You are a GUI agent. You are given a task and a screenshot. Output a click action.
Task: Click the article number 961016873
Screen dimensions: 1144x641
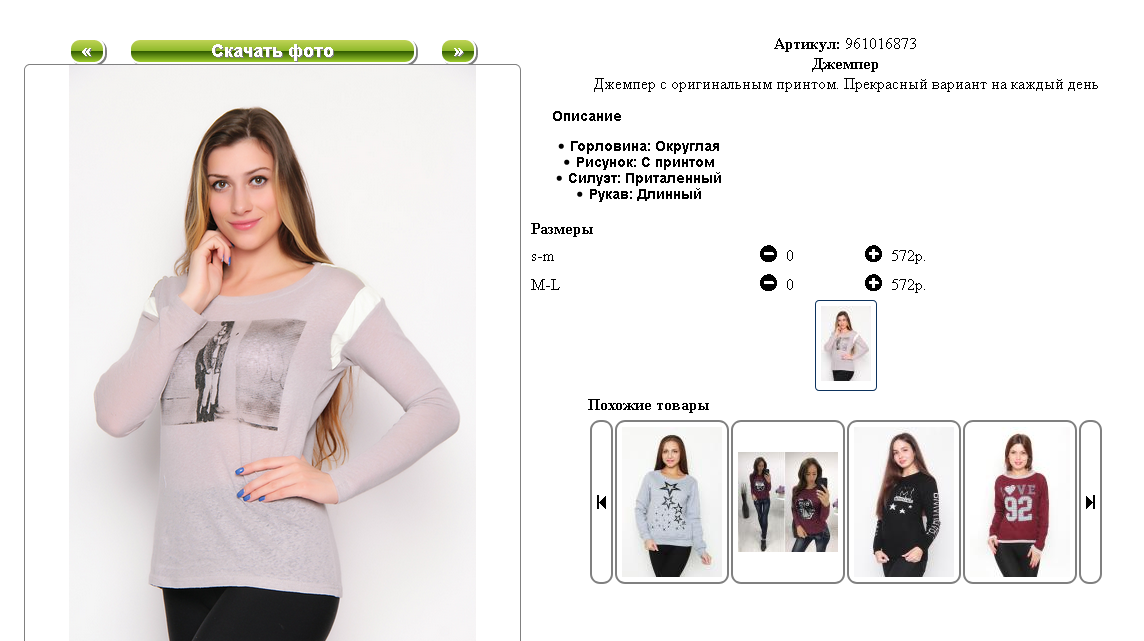(881, 44)
